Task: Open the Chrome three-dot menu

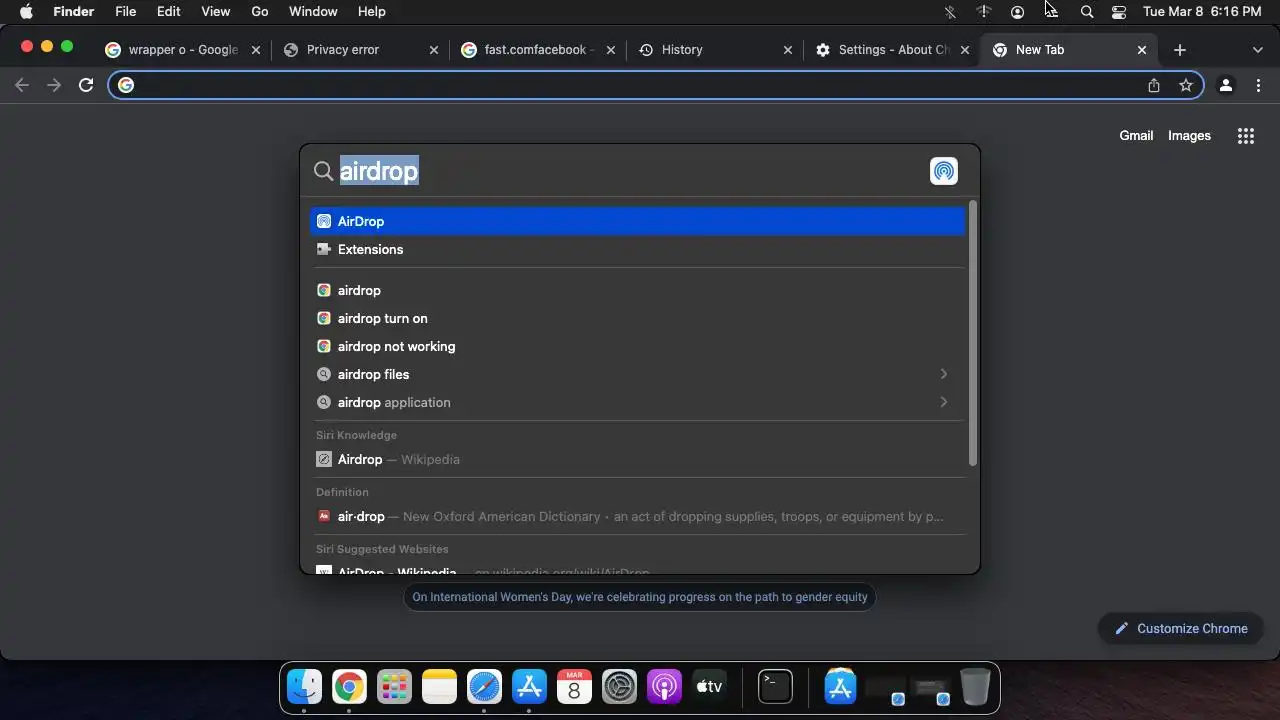Action: point(1258,85)
